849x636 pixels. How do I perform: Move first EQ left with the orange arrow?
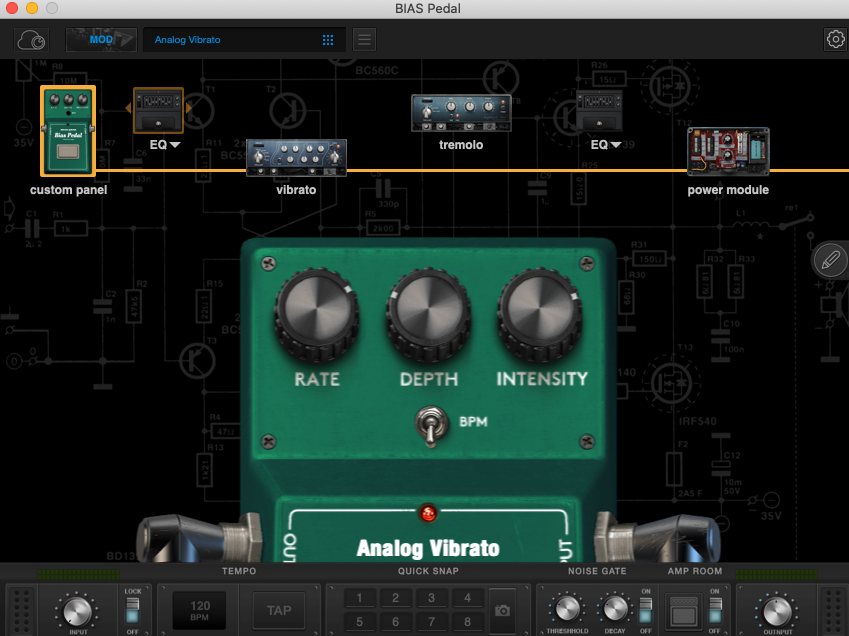point(128,108)
